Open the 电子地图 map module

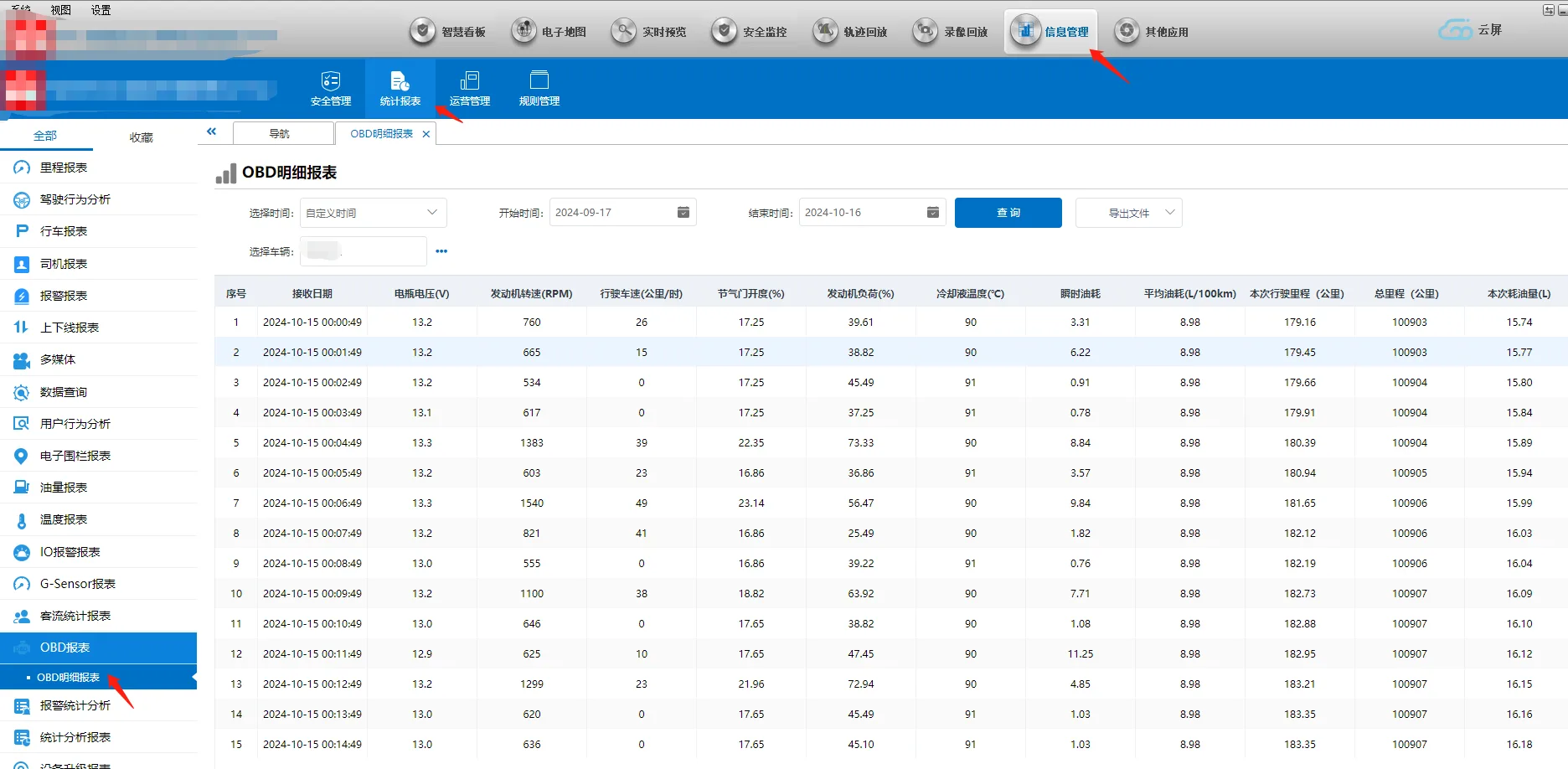[549, 32]
